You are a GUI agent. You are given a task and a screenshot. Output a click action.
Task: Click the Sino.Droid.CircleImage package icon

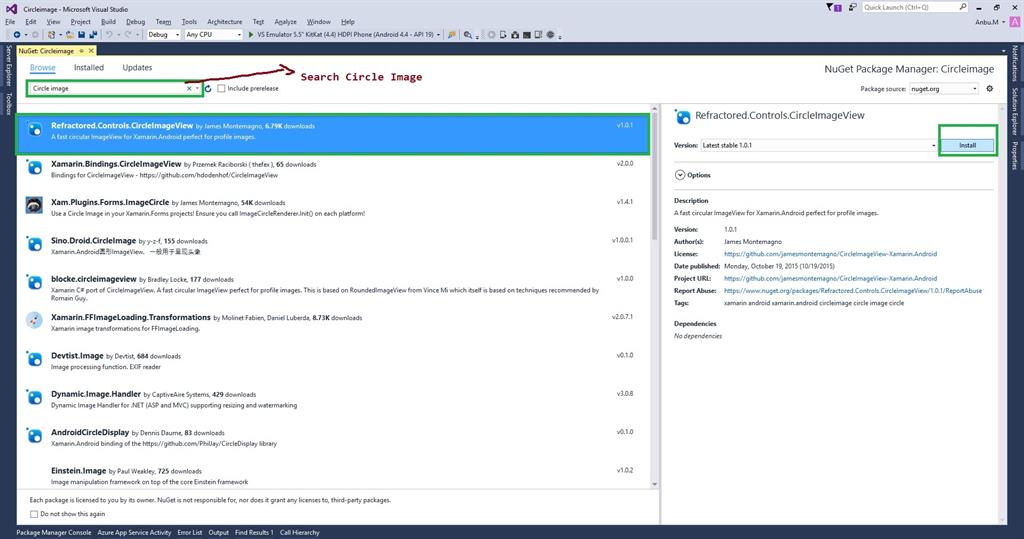click(34, 244)
